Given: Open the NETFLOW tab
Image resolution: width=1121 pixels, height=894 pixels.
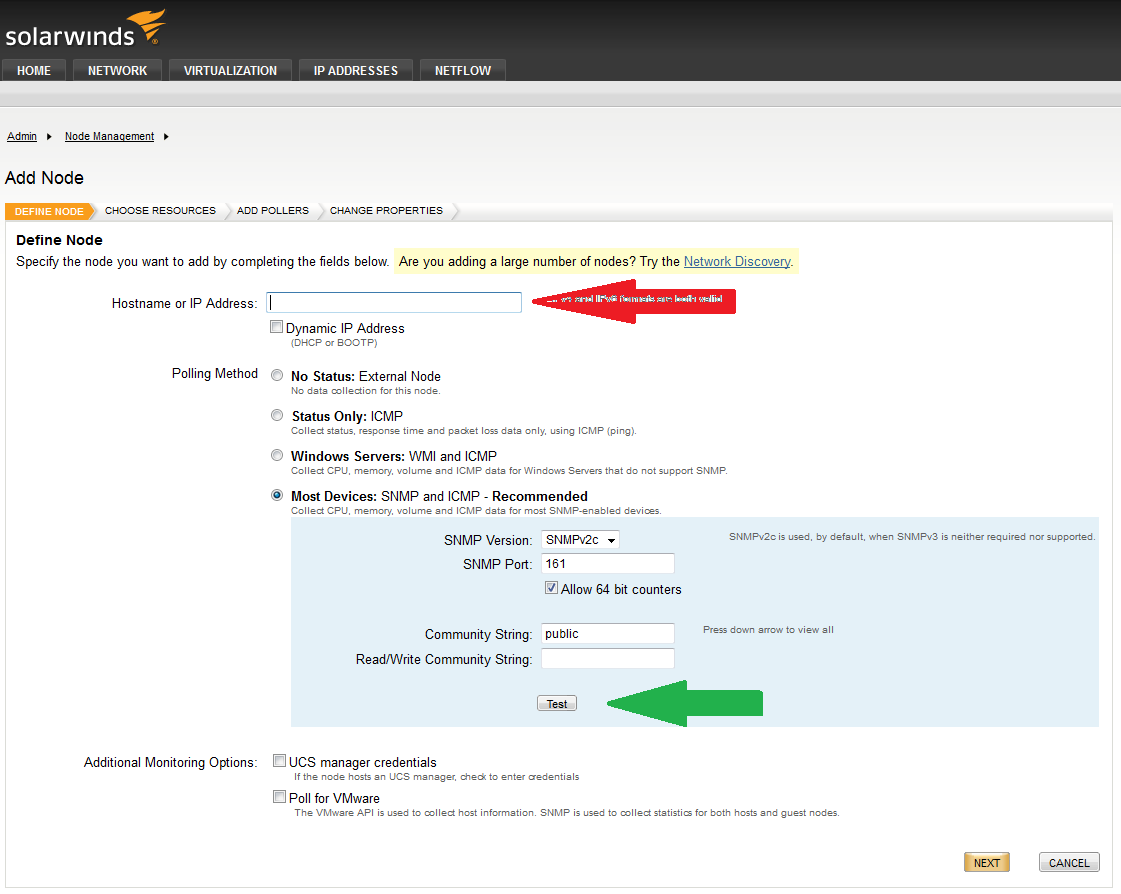Looking at the screenshot, I should pos(463,70).
